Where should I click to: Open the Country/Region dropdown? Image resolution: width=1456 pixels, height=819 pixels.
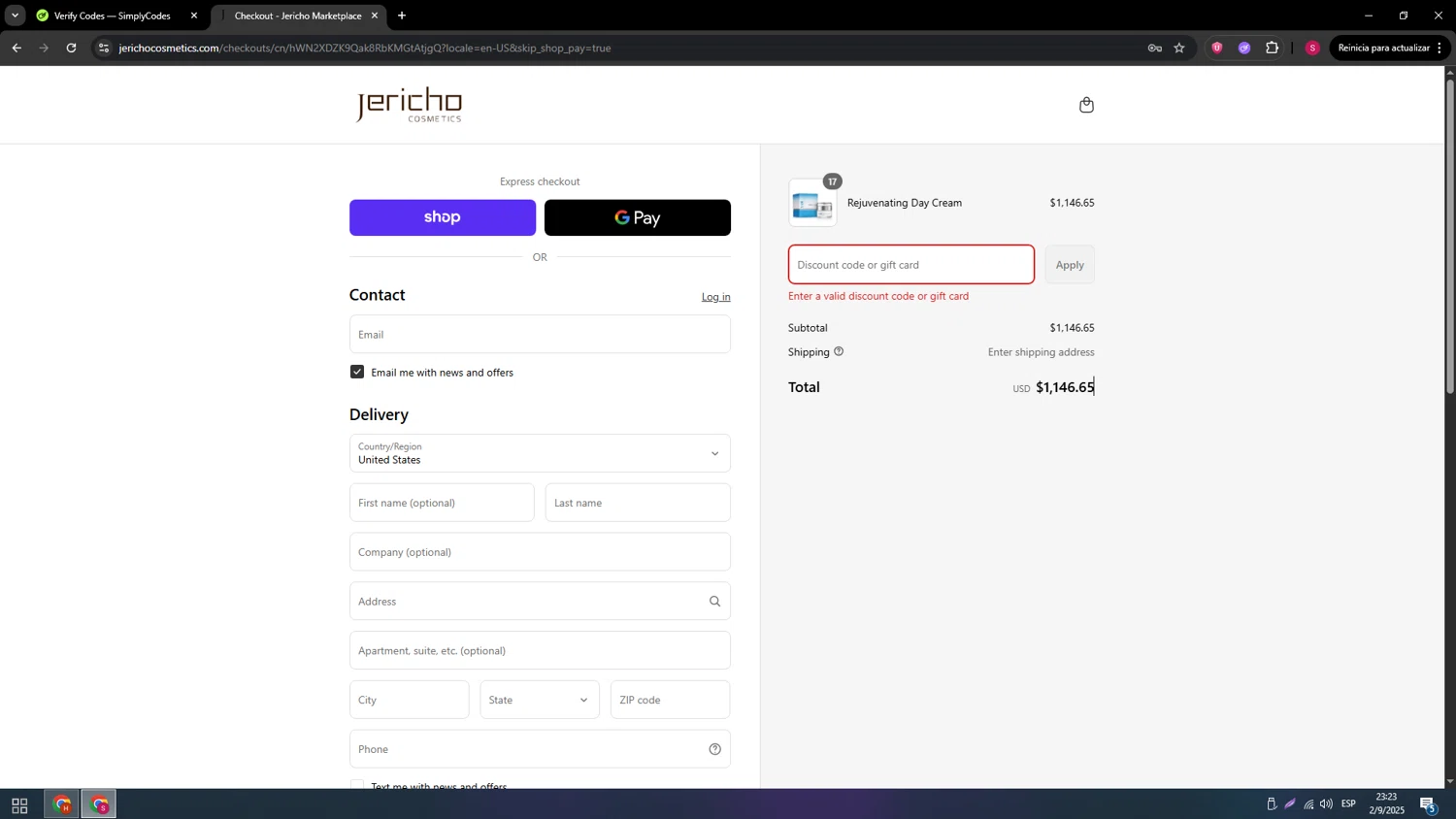coord(540,453)
